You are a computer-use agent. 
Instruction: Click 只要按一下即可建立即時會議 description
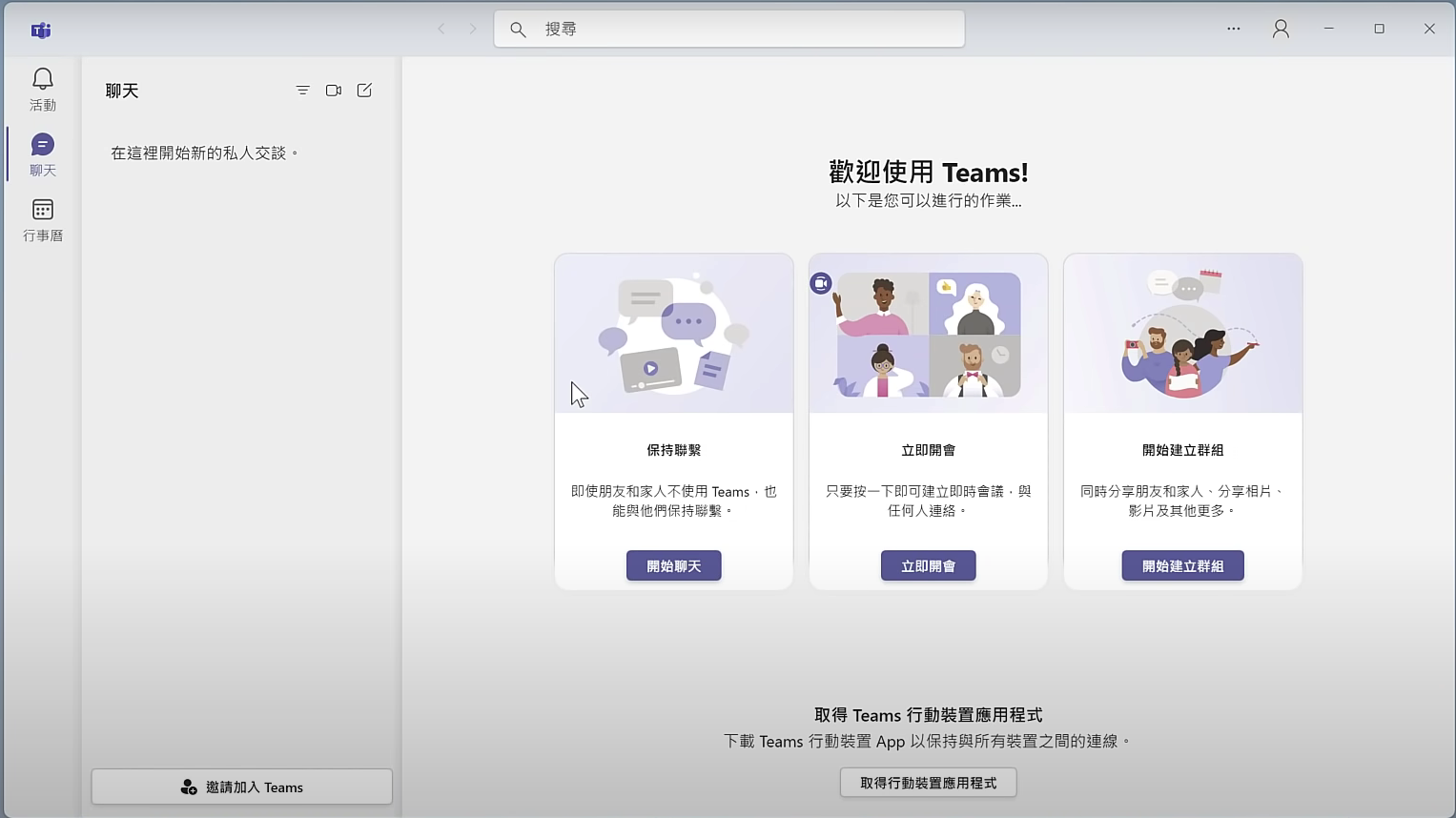click(x=928, y=501)
